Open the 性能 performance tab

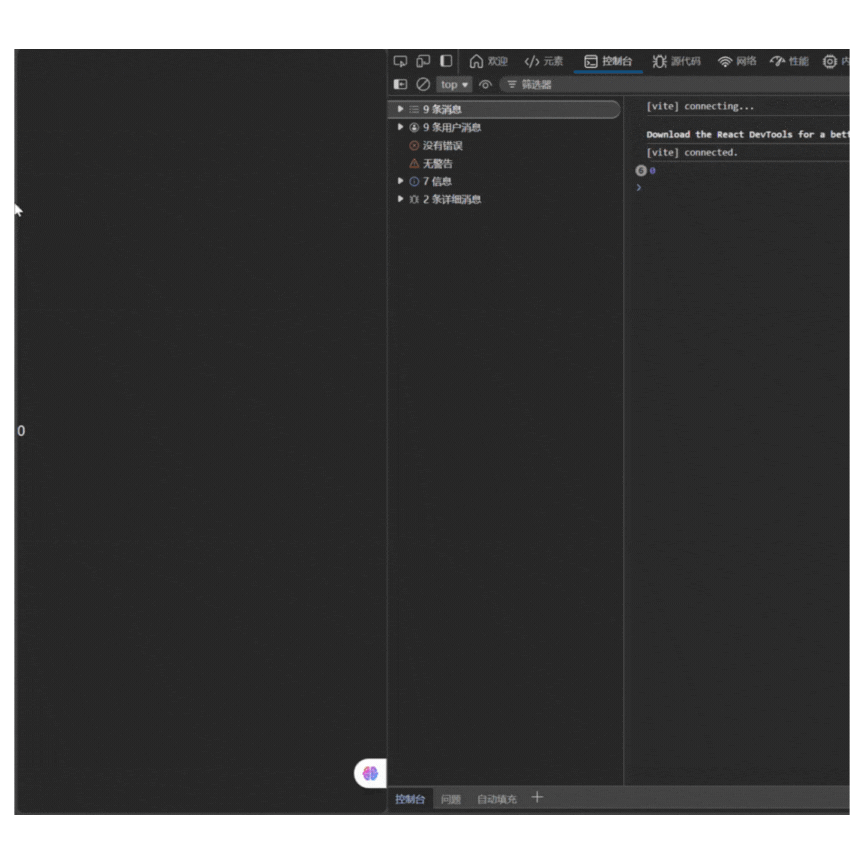click(789, 61)
